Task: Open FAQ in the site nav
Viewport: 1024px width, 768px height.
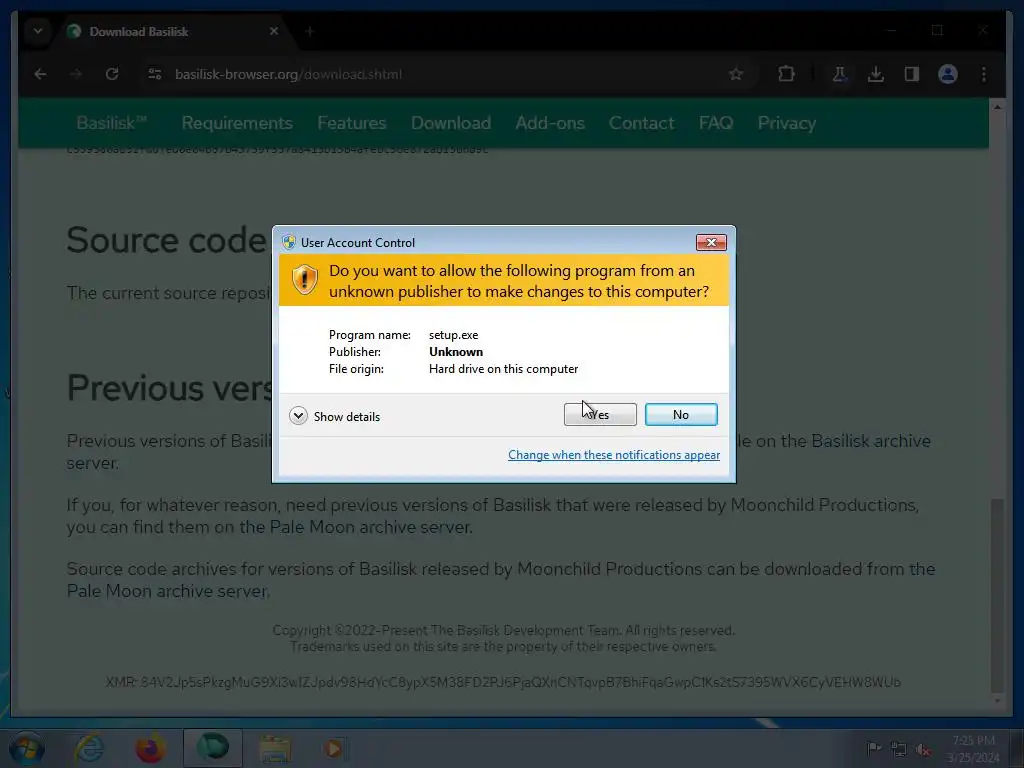Action: click(x=716, y=123)
